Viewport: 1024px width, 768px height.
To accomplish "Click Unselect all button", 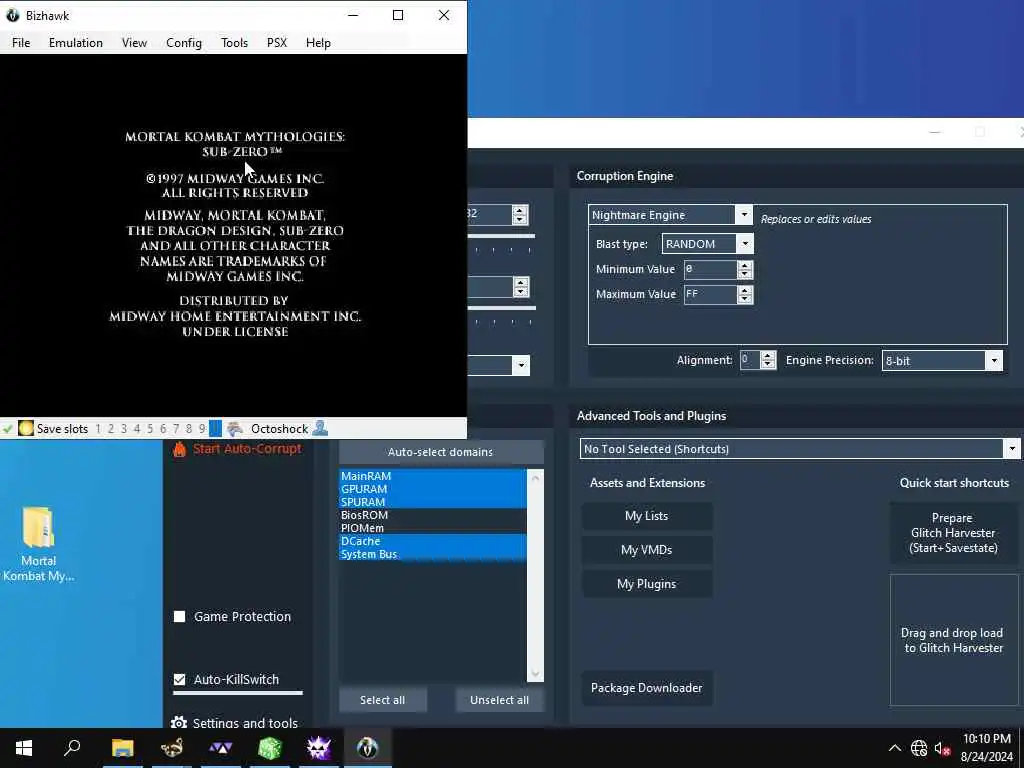I will pyautogui.click(x=500, y=699).
